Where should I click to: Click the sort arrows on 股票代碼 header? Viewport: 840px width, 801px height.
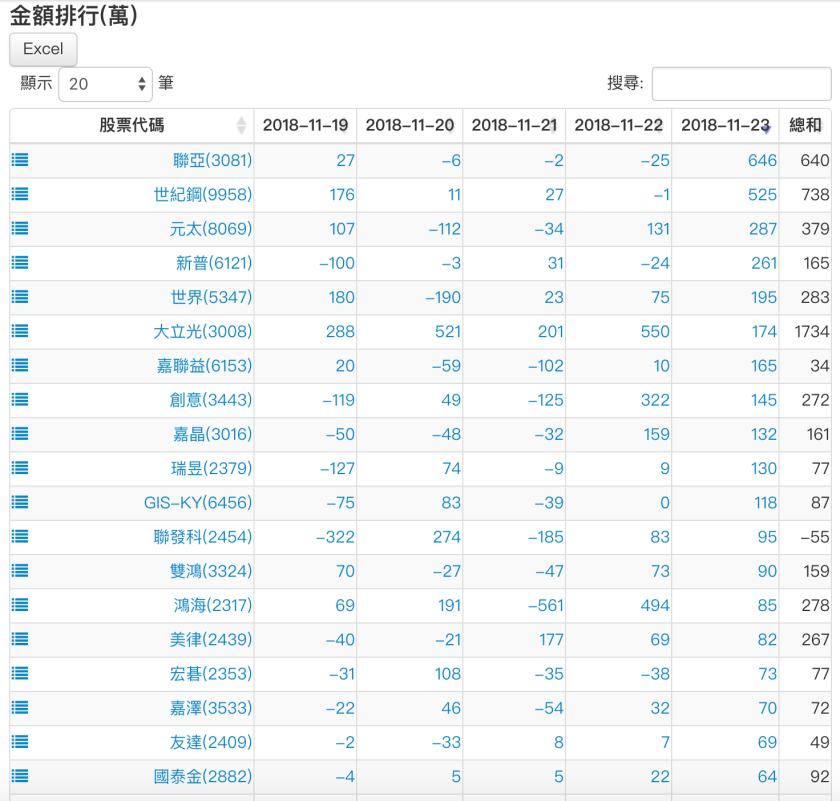click(x=241, y=125)
